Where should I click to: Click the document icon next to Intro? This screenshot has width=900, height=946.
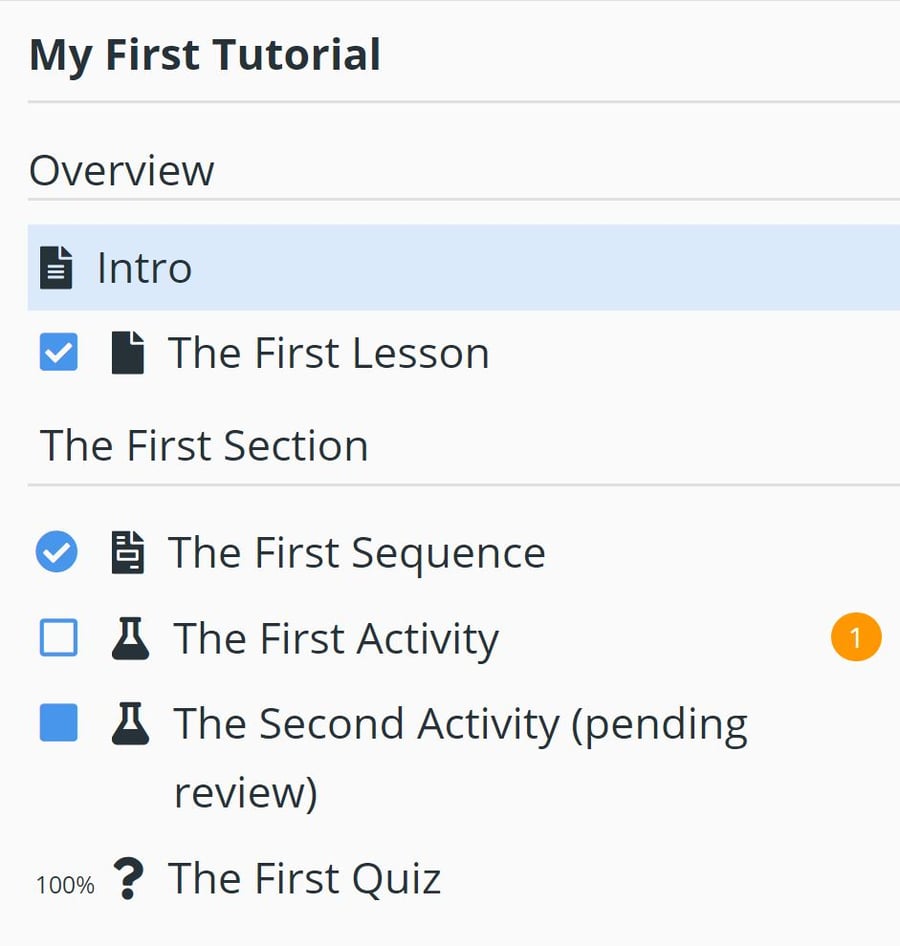click(57, 267)
